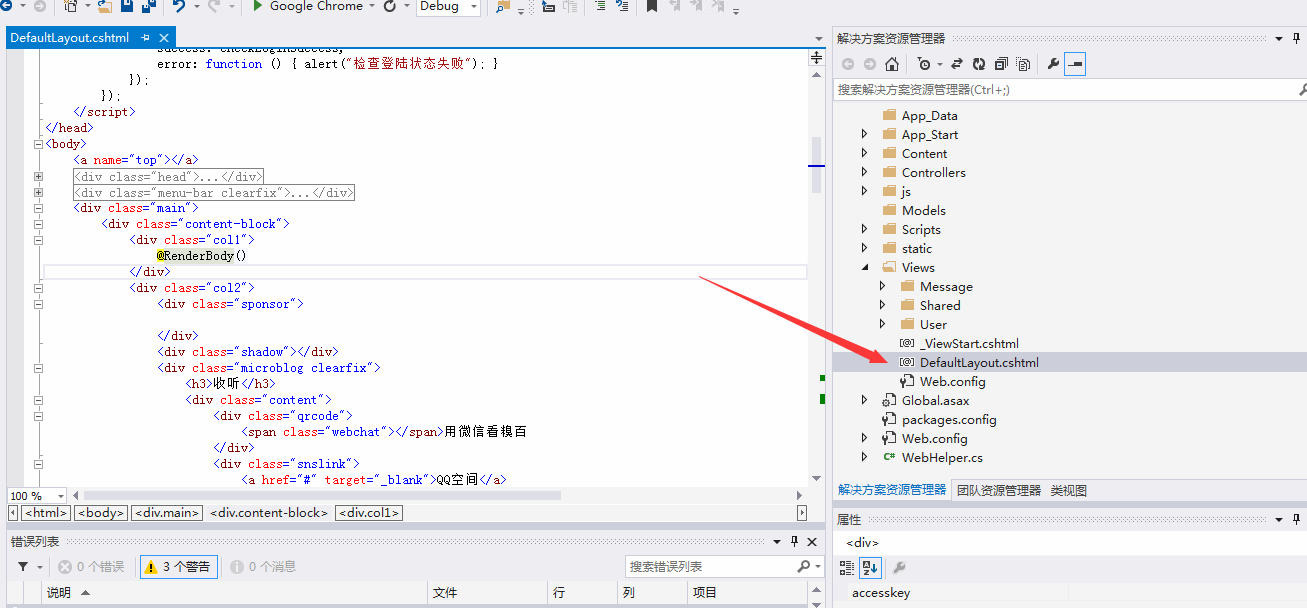Click the Undo arrow in toolbar
1307x608 pixels.
coord(179,7)
